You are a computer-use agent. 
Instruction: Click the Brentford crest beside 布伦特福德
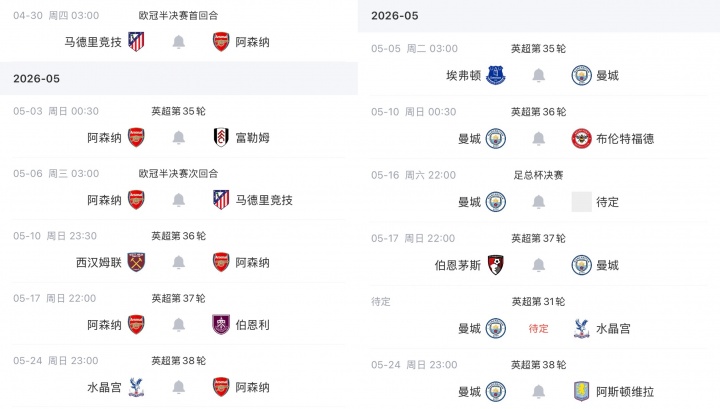[580, 138]
